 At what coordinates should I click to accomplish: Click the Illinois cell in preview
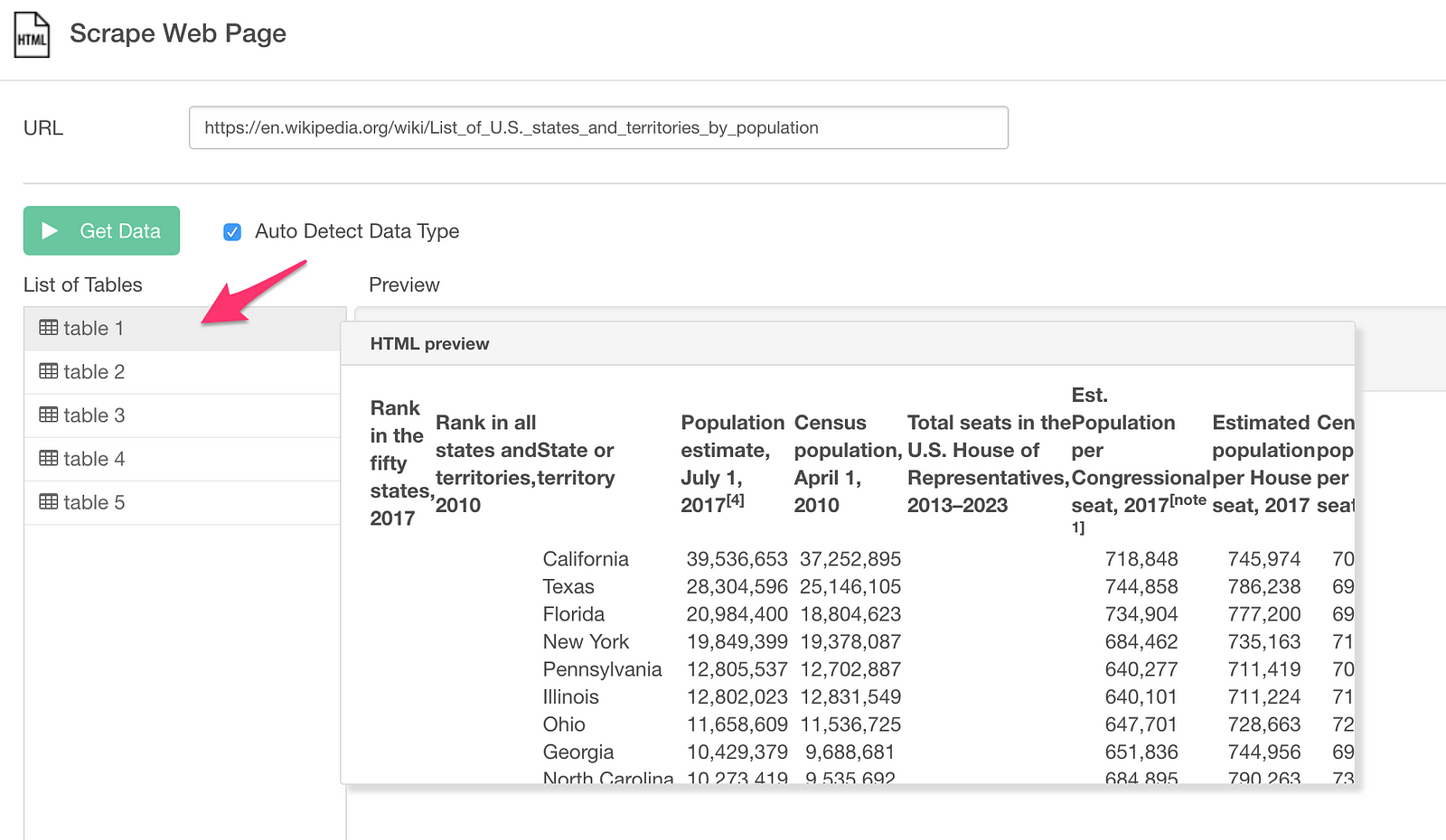point(571,697)
